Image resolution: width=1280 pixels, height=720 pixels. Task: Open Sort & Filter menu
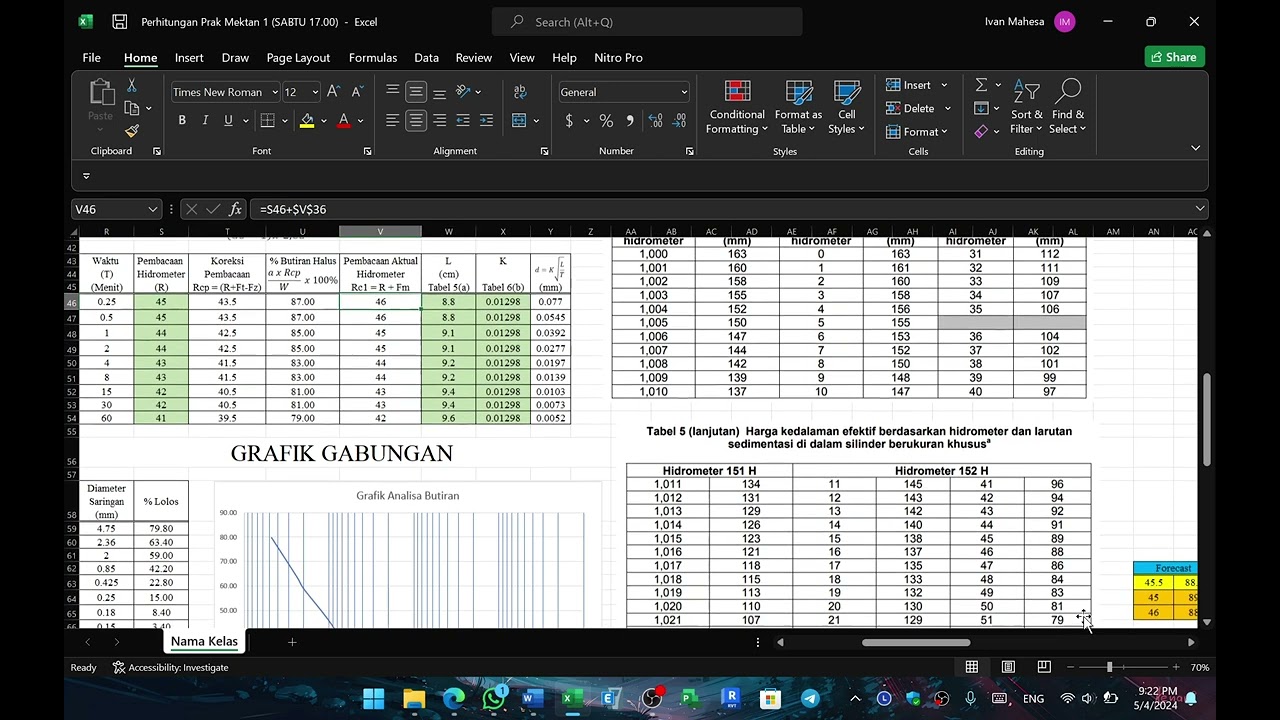1026,107
